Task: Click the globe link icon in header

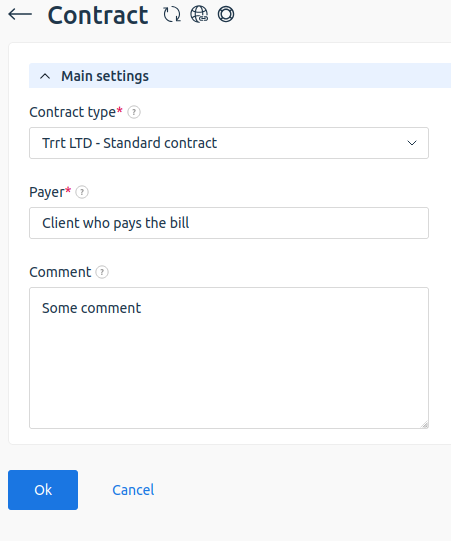Action: 199,14
